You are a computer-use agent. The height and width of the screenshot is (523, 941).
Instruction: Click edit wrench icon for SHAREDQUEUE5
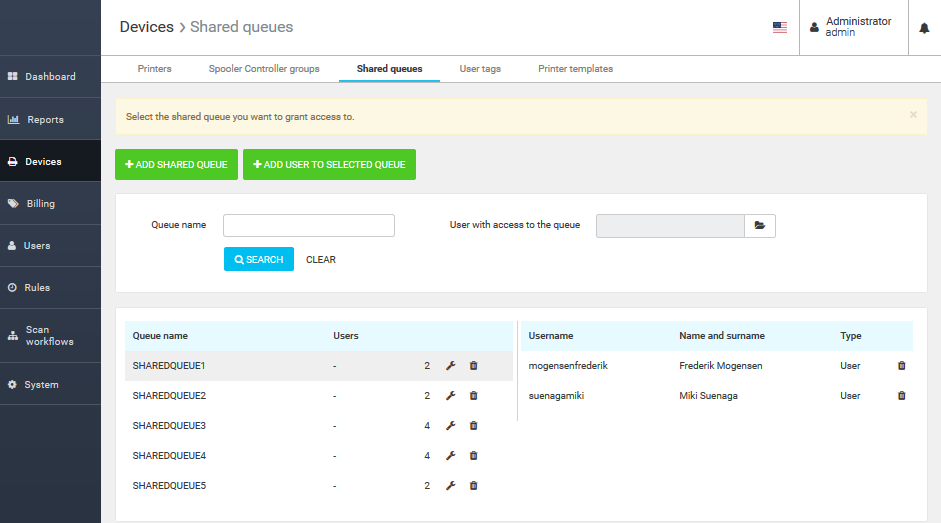450,486
